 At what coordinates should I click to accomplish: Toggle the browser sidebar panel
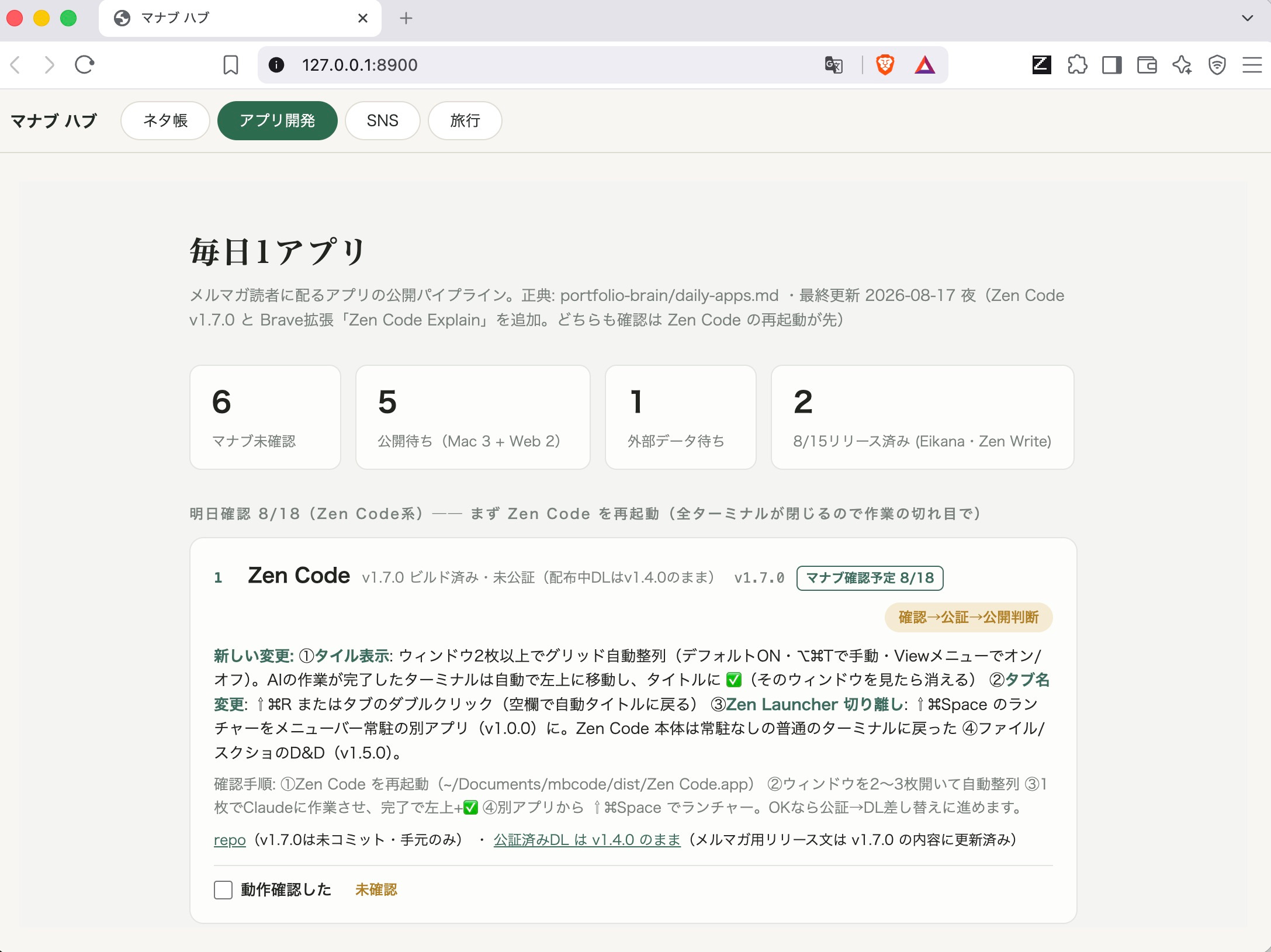pos(1112,65)
